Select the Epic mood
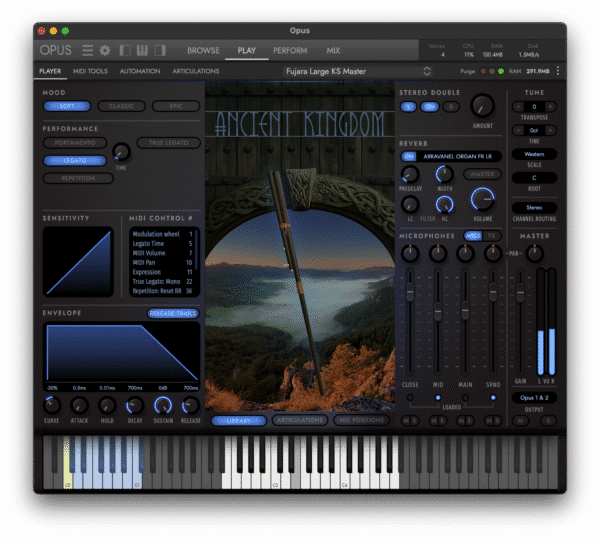The height and width of the screenshot is (538, 600). (x=176, y=106)
